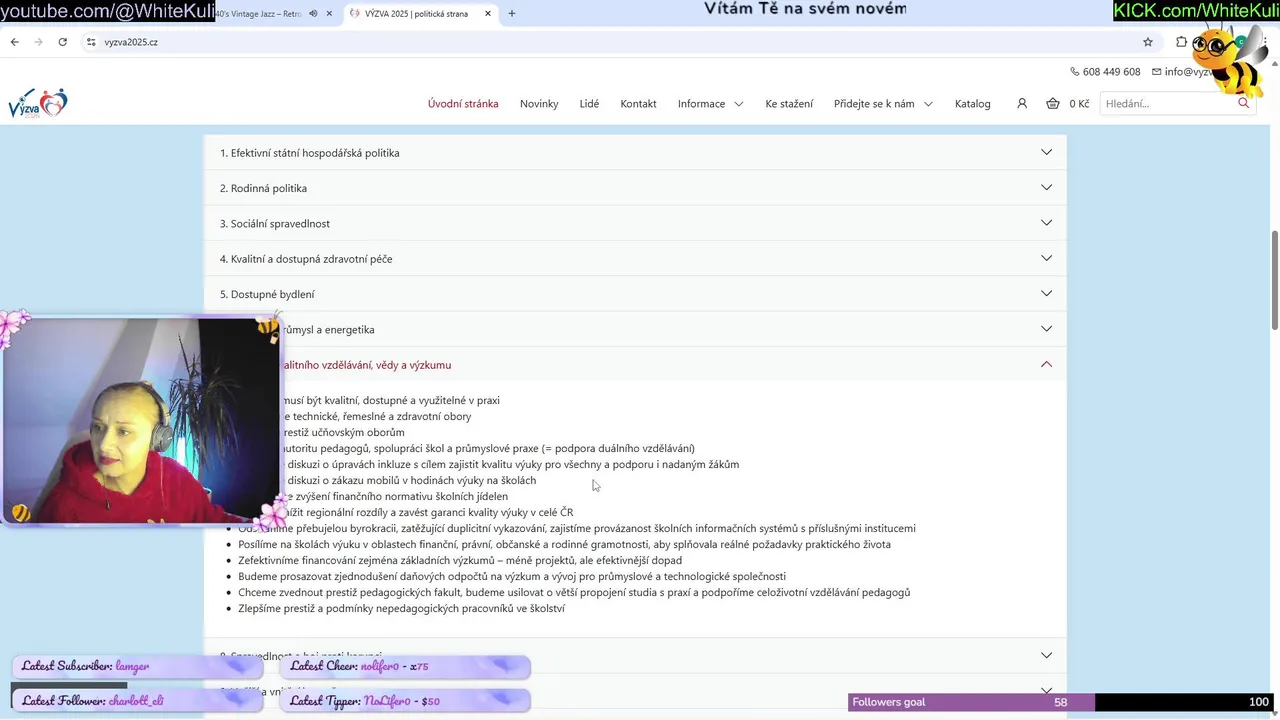Image resolution: width=1280 pixels, height=720 pixels.
Task: Click the search magnifier icon
Action: click(1244, 103)
